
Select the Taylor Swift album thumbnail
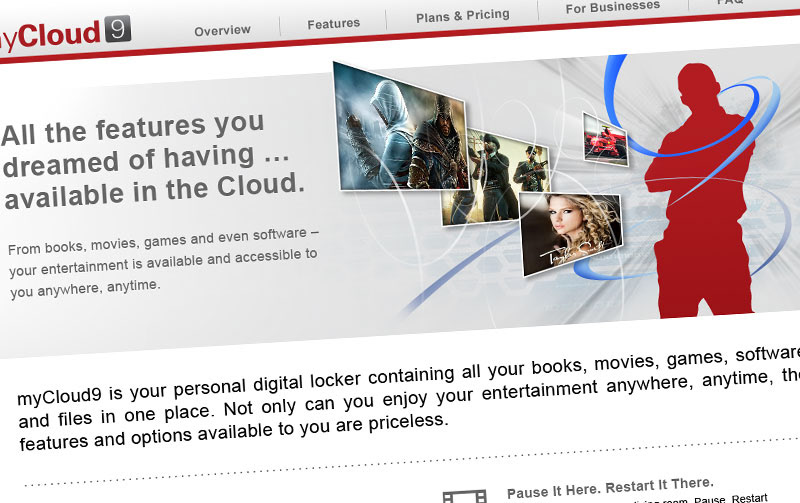(571, 232)
